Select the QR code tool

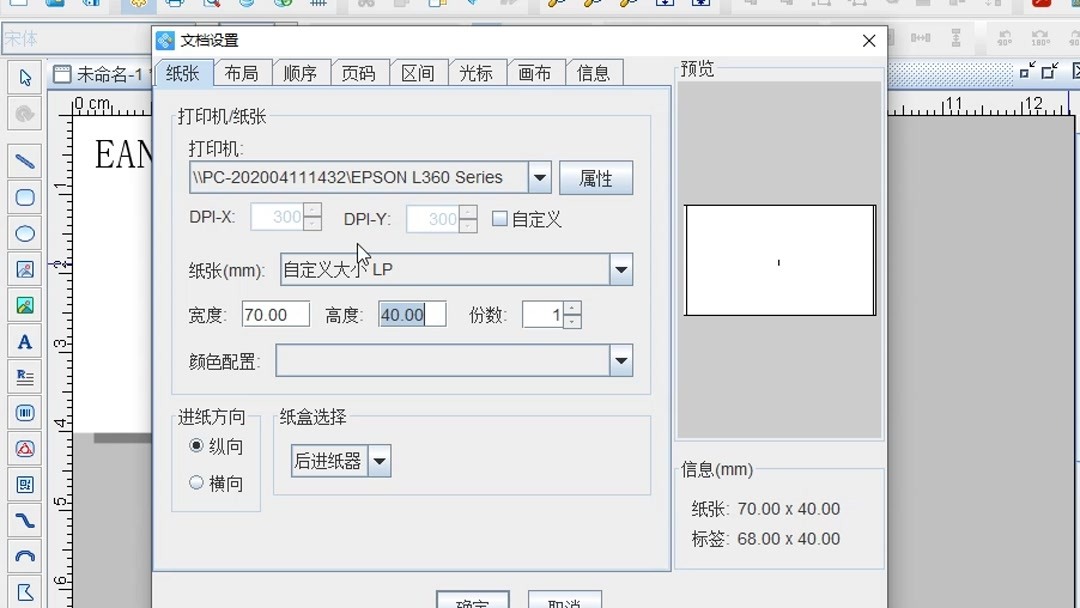click(x=24, y=485)
